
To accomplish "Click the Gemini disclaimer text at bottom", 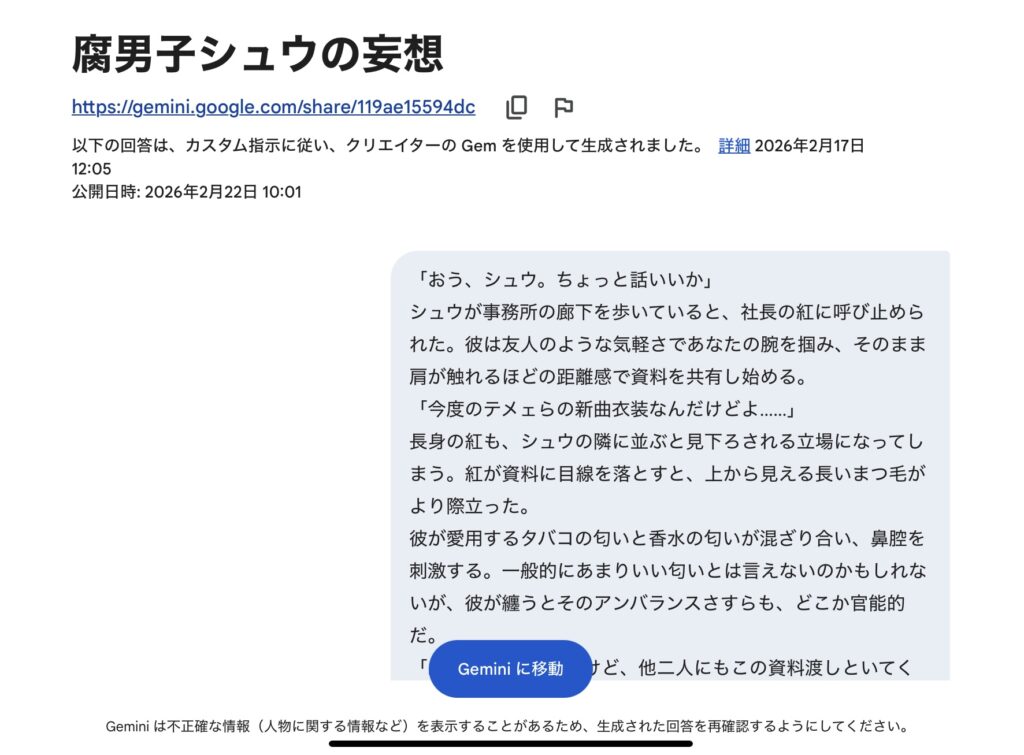I will 507,726.
